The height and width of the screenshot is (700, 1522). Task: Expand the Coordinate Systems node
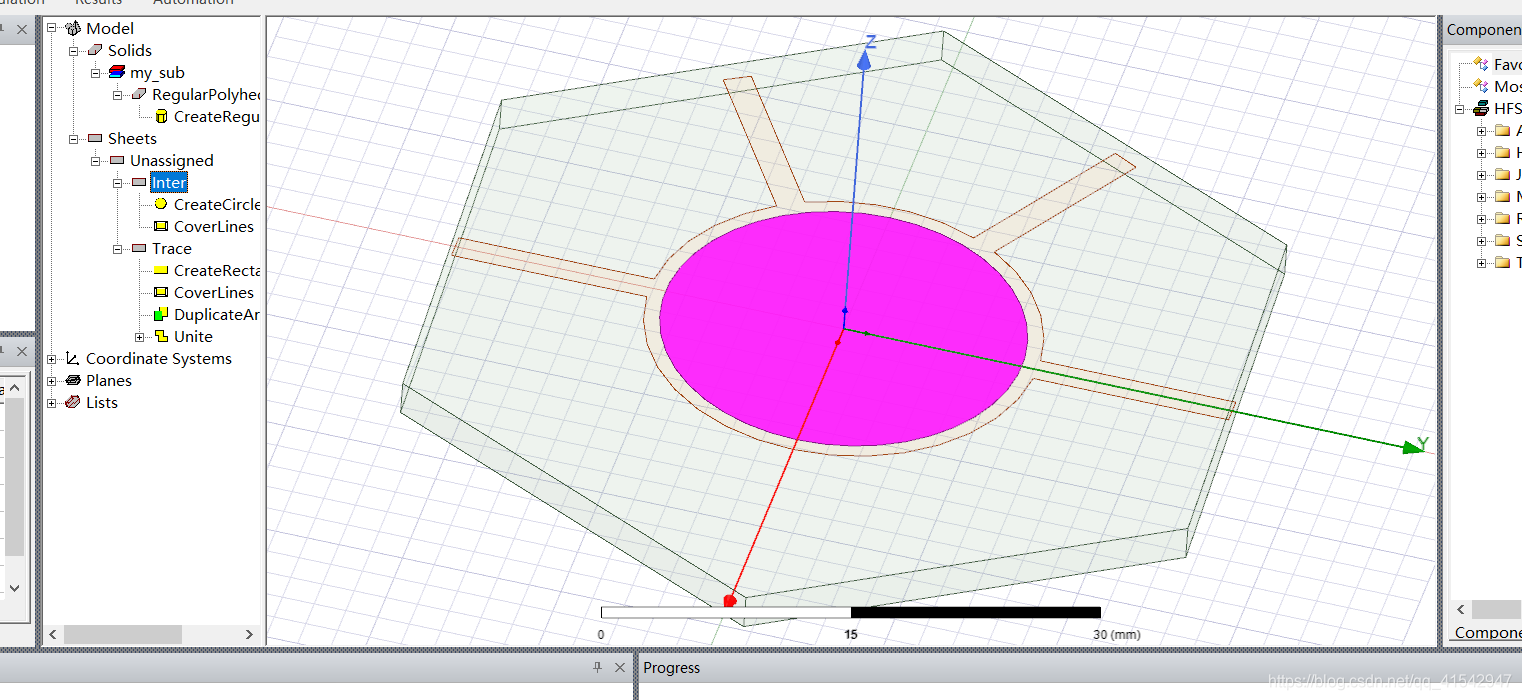point(52,358)
